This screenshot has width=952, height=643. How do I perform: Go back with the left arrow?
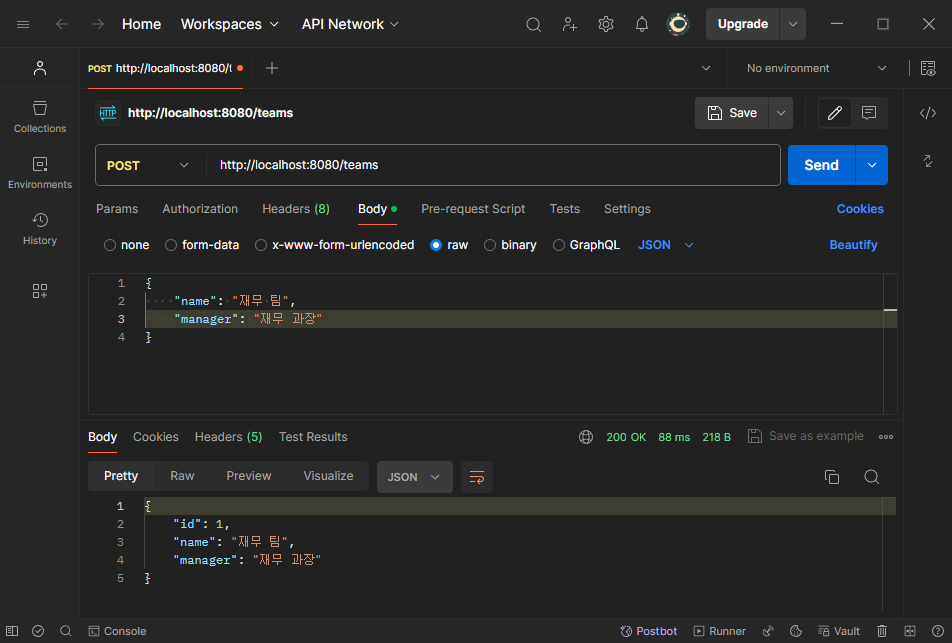(x=62, y=24)
